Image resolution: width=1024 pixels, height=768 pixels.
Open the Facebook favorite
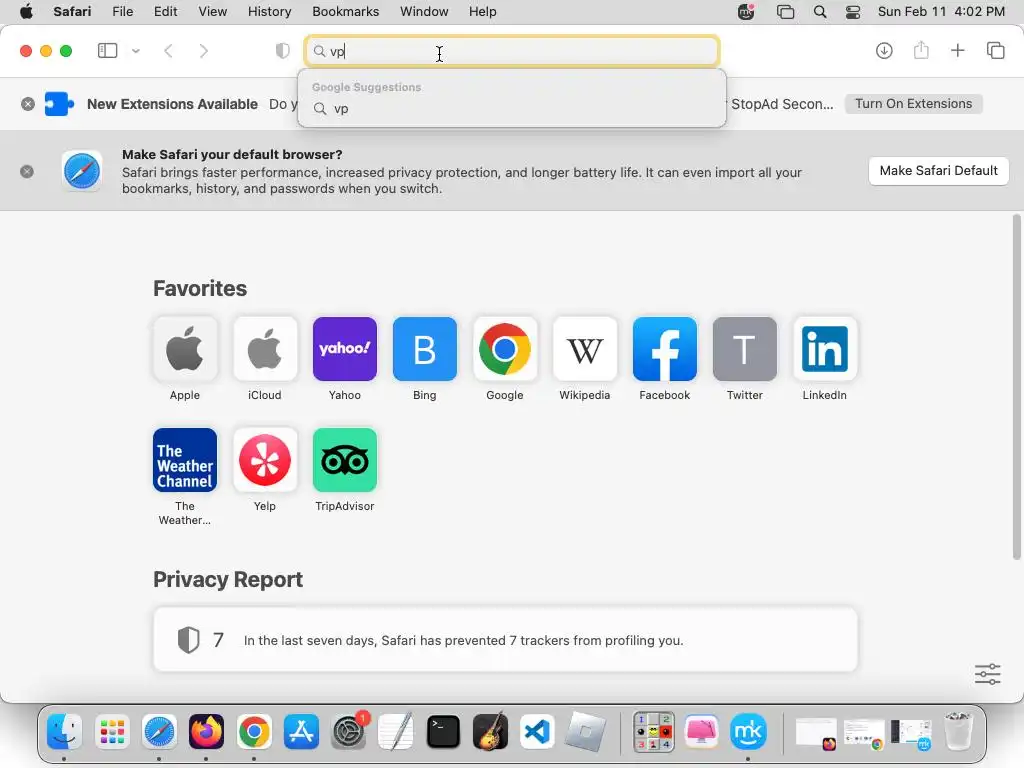click(665, 349)
